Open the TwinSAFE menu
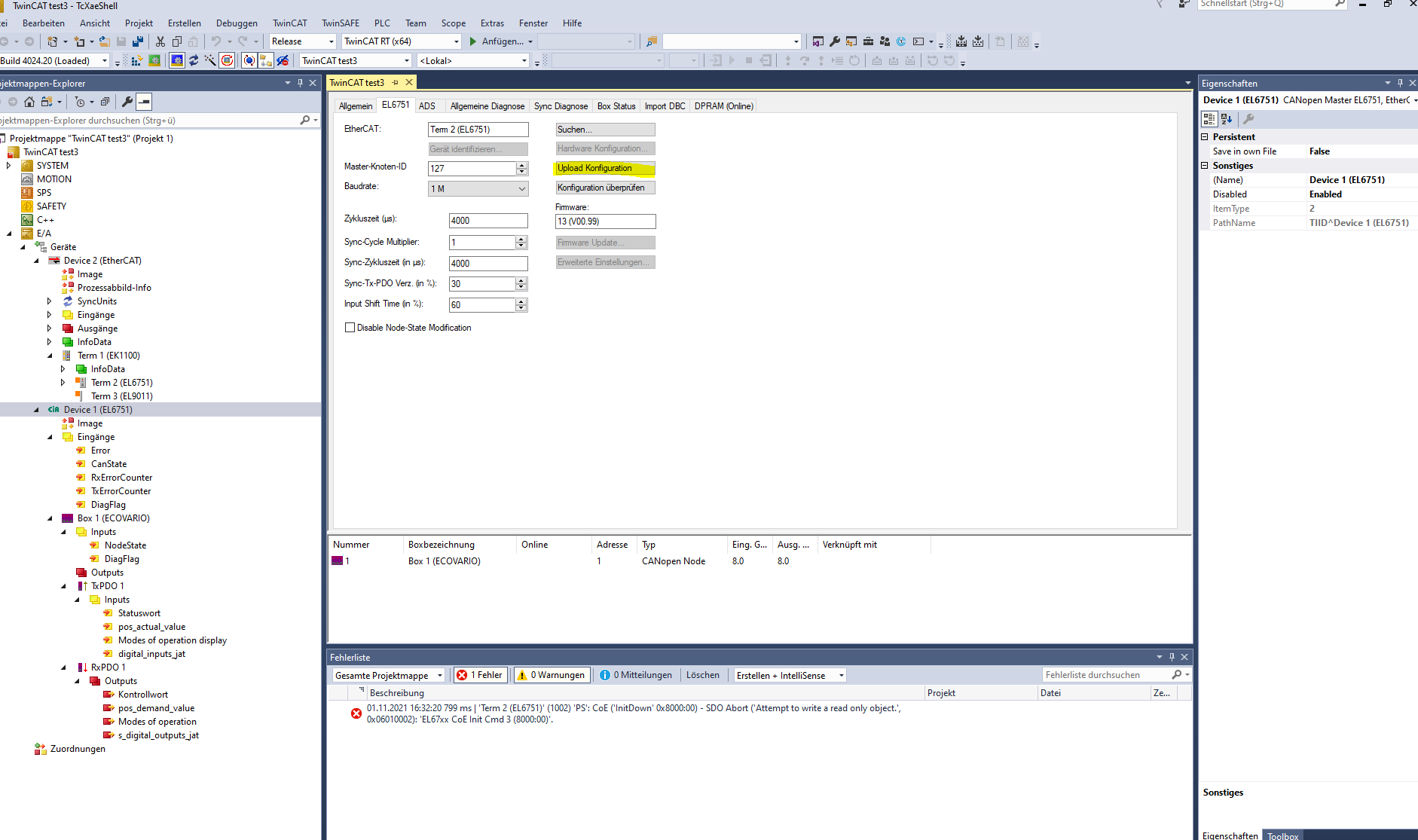Screen dimensions: 1418x840 point(341,23)
